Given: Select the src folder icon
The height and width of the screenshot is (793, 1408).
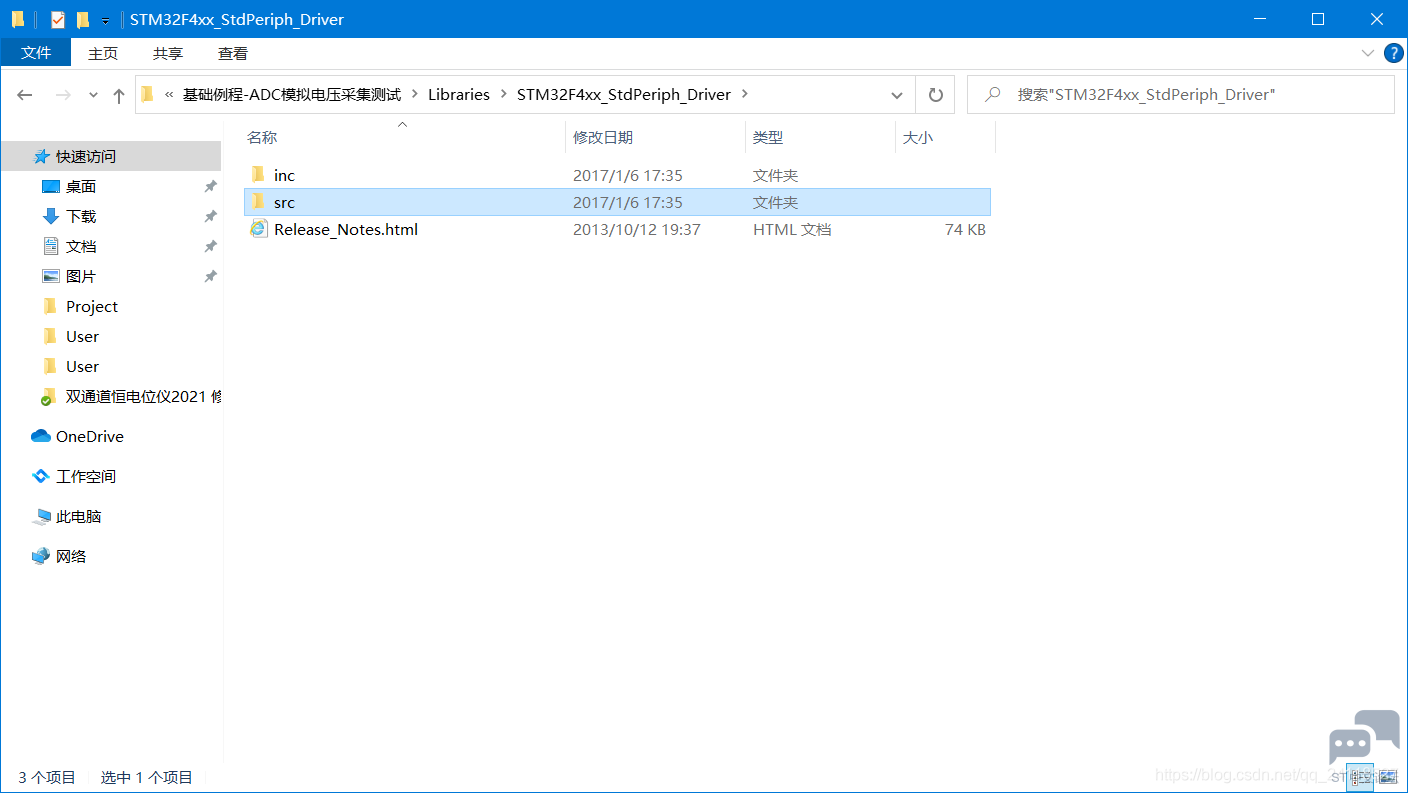Looking at the screenshot, I should (x=258, y=202).
